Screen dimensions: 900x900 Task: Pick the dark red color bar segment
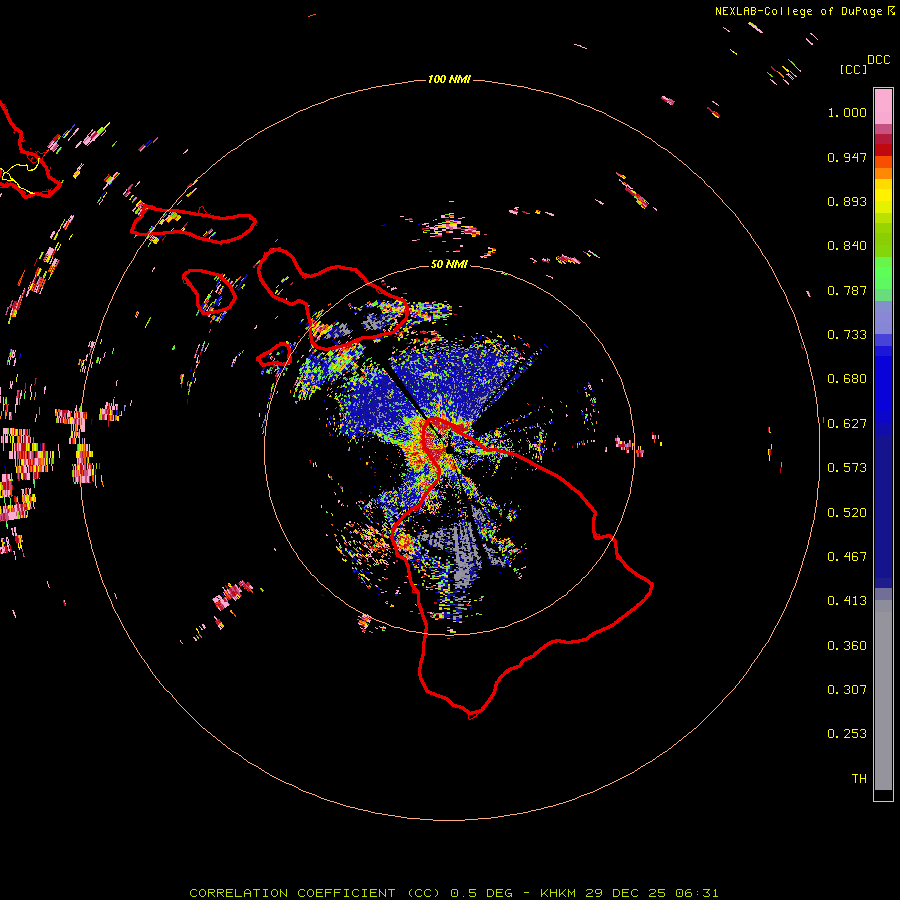(883, 149)
